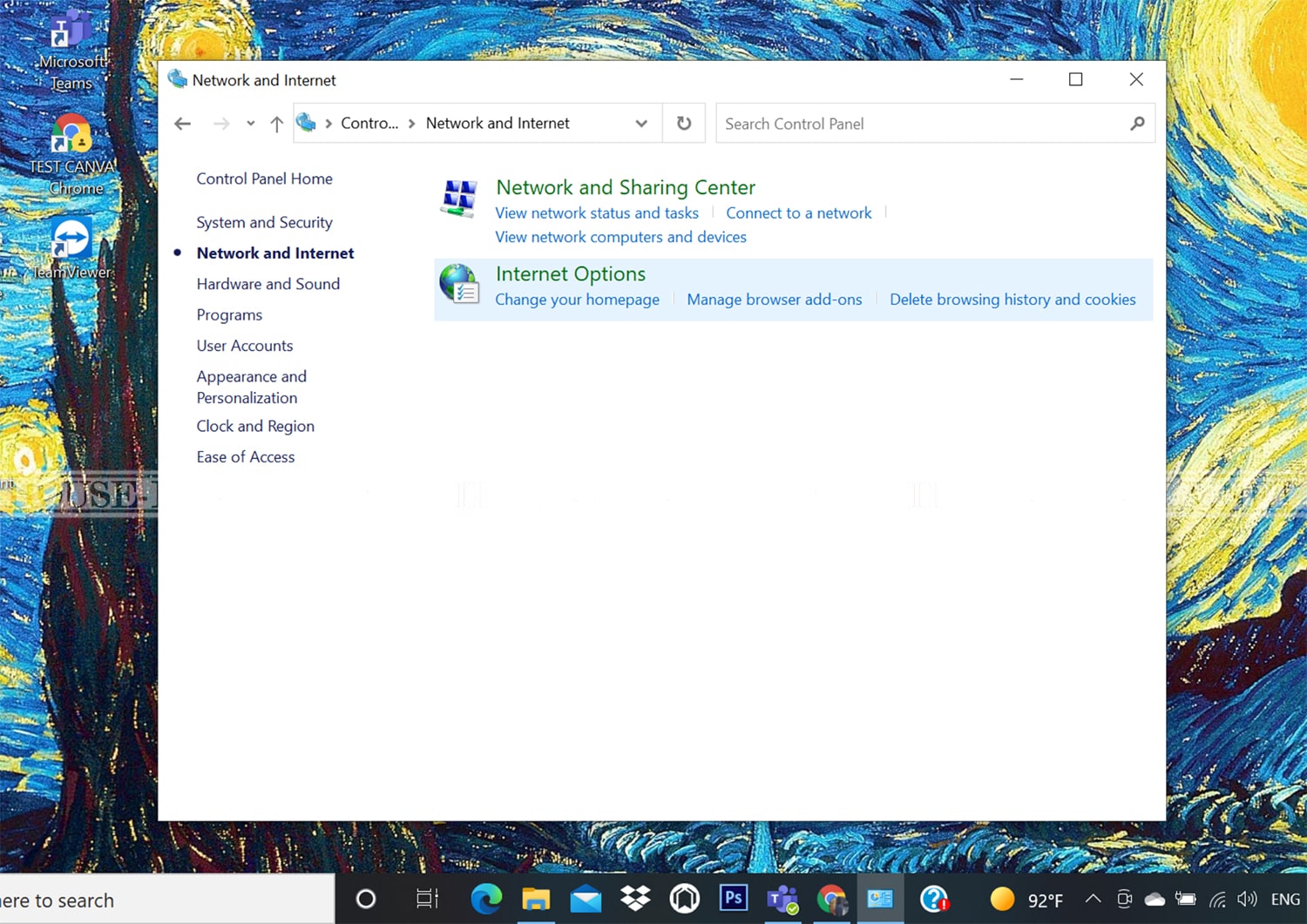Viewport: 1307px width, 924px height.
Task: Click the battery tray icon
Action: coord(1186,900)
